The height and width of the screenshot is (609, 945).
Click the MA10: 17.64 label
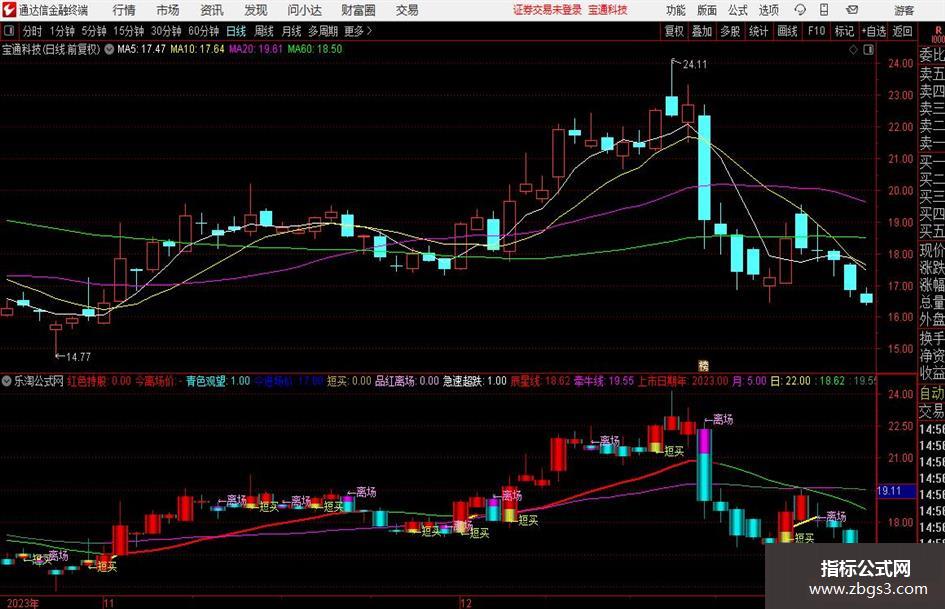197,49
